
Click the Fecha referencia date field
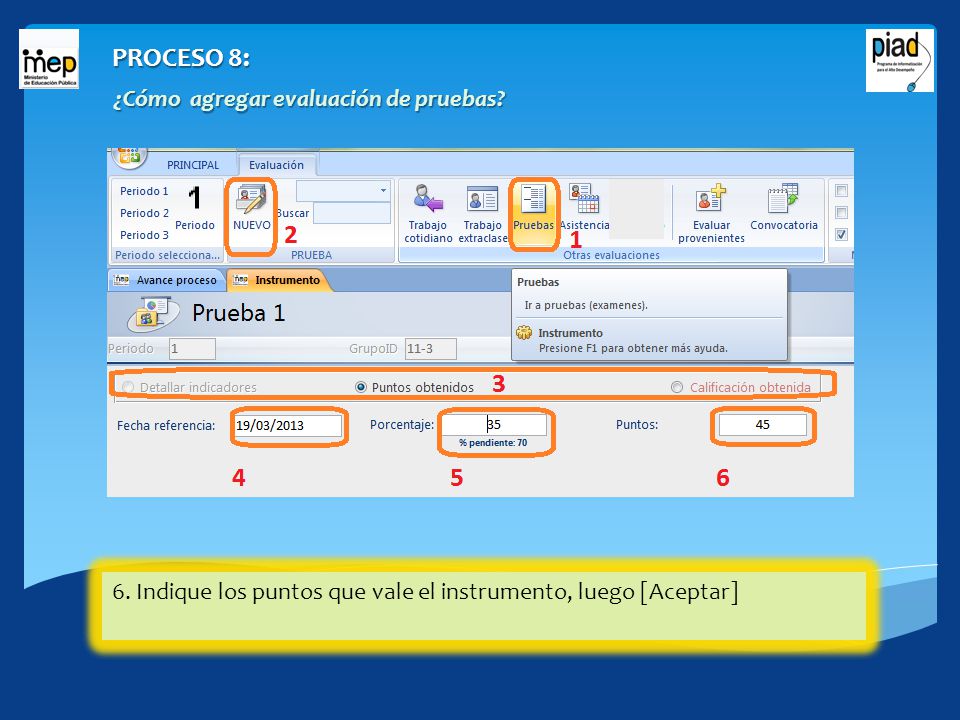288,426
